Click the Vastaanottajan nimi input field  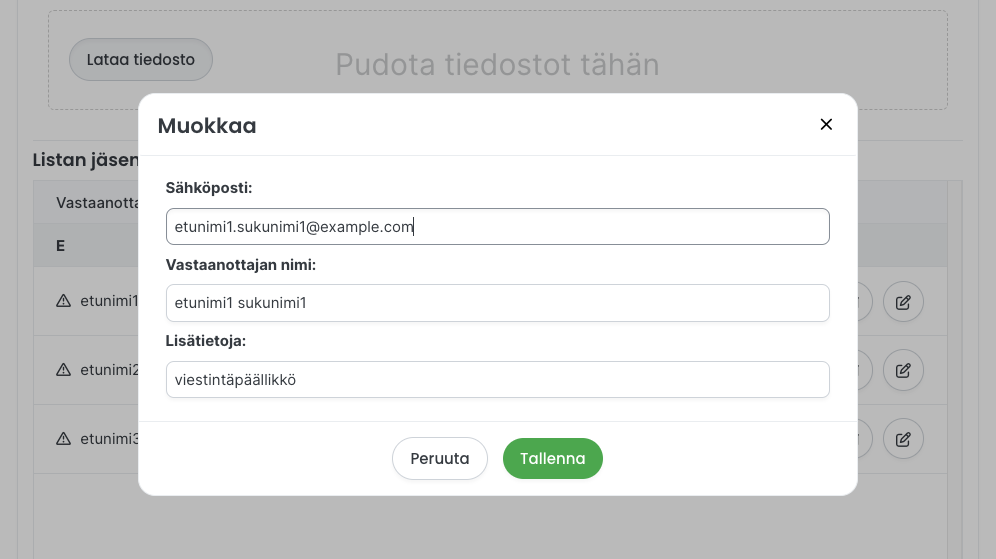tap(497, 303)
